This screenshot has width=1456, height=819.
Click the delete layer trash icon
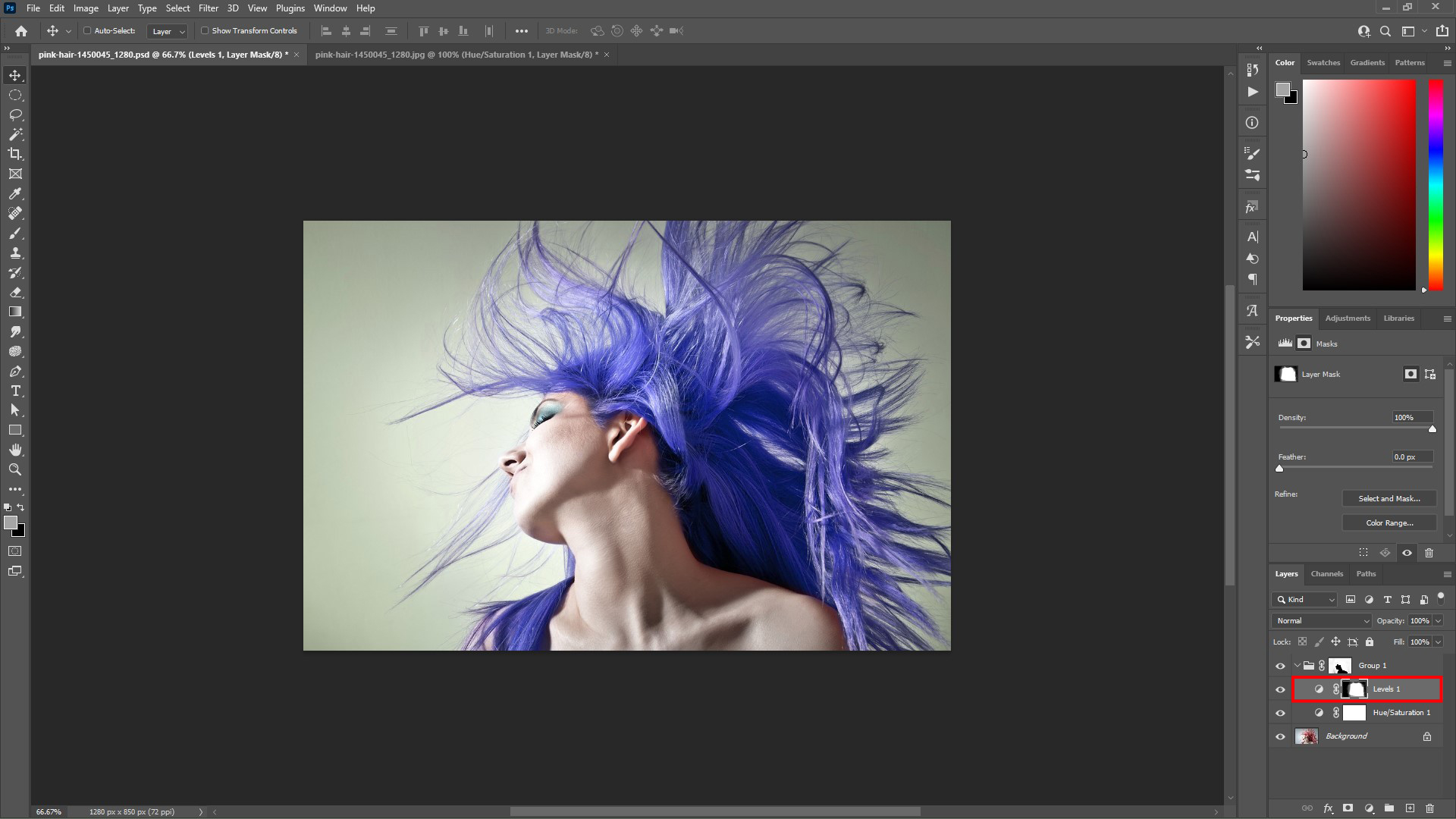[x=1429, y=808]
